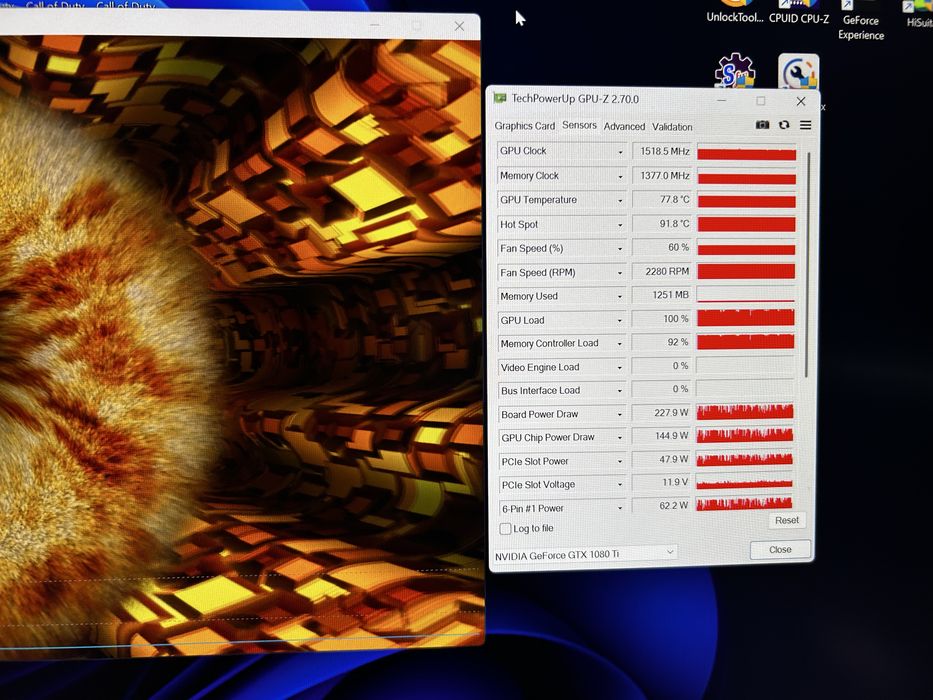The height and width of the screenshot is (700, 933).
Task: Click the GPU-Z title bar app icon
Action: (x=500, y=98)
